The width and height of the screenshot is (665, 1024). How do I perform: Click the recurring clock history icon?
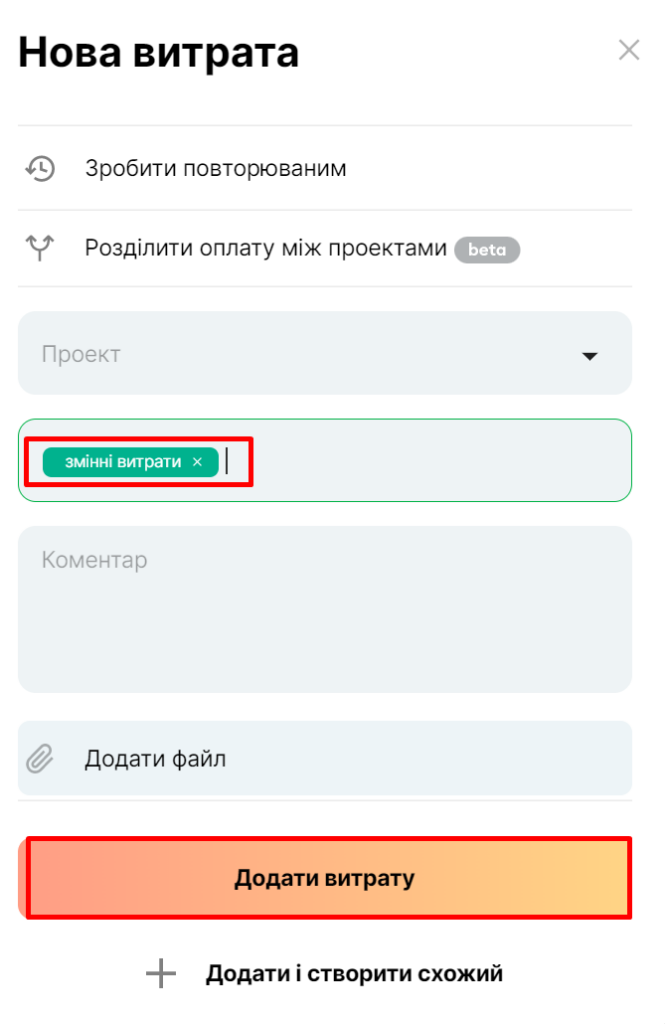40,168
